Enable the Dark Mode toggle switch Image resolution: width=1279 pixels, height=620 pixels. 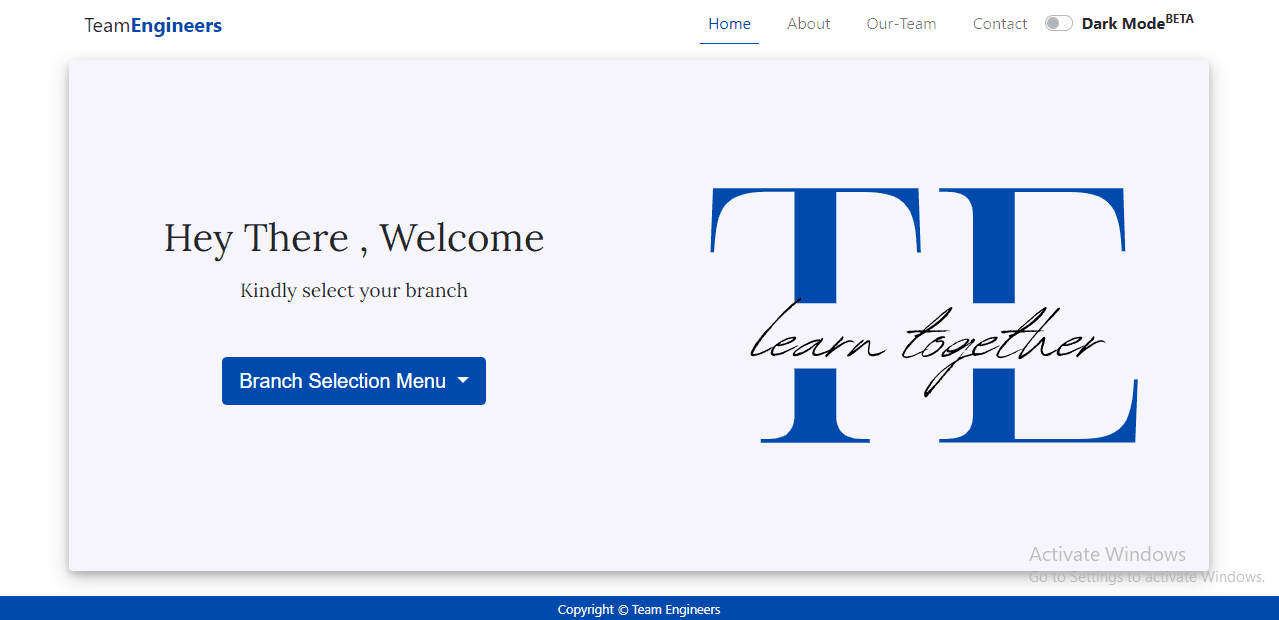[1058, 23]
